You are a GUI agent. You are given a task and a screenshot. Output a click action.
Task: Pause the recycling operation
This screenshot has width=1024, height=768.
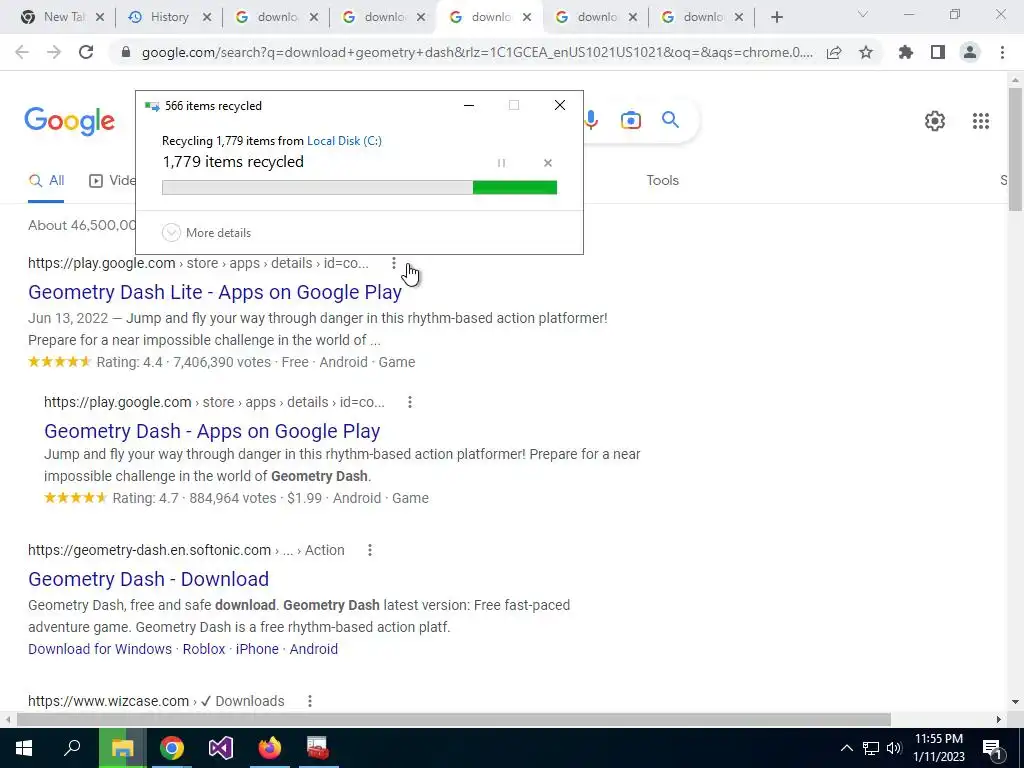(501, 163)
